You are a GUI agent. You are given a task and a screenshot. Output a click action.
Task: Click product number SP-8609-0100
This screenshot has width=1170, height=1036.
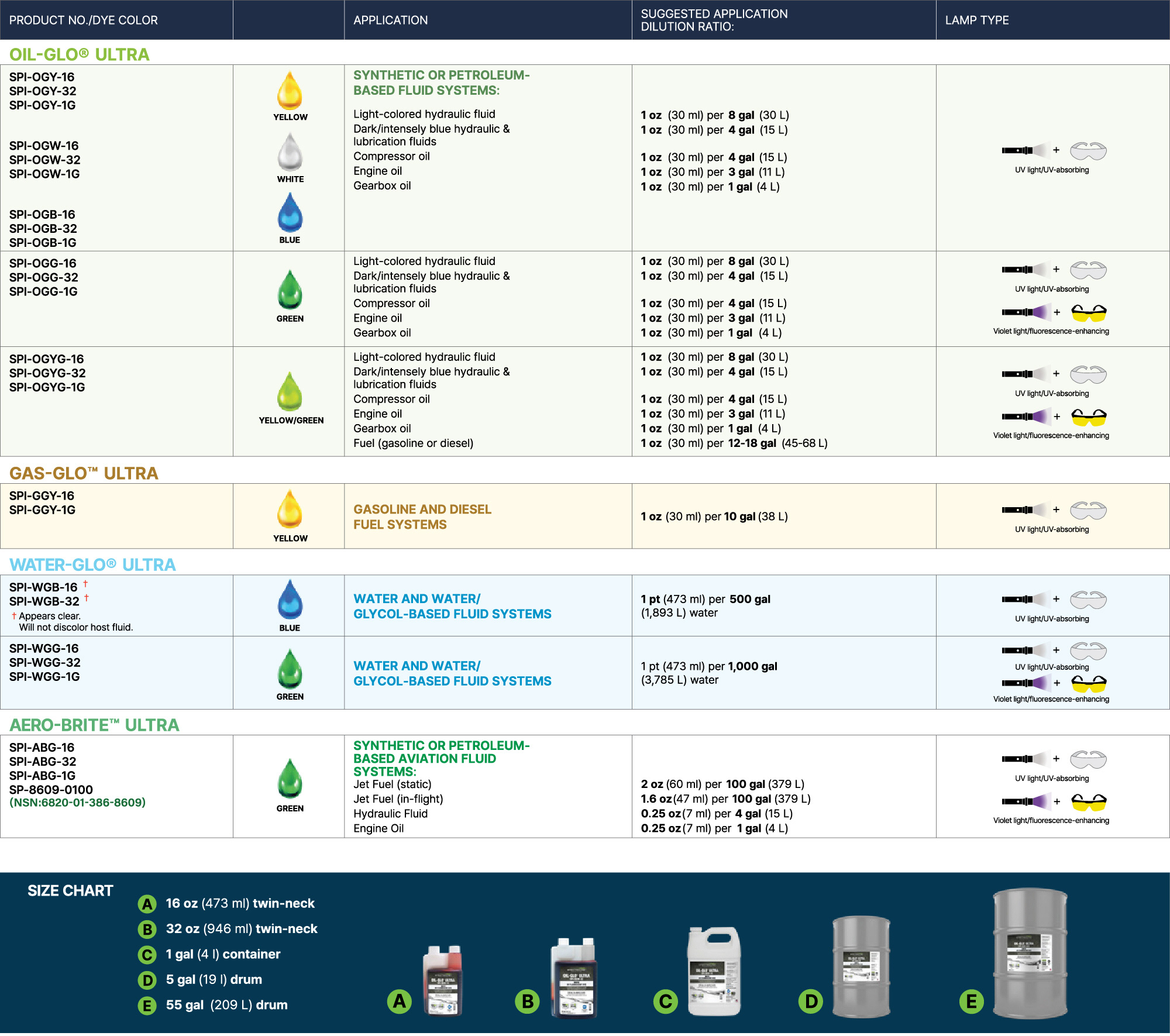click(x=51, y=790)
